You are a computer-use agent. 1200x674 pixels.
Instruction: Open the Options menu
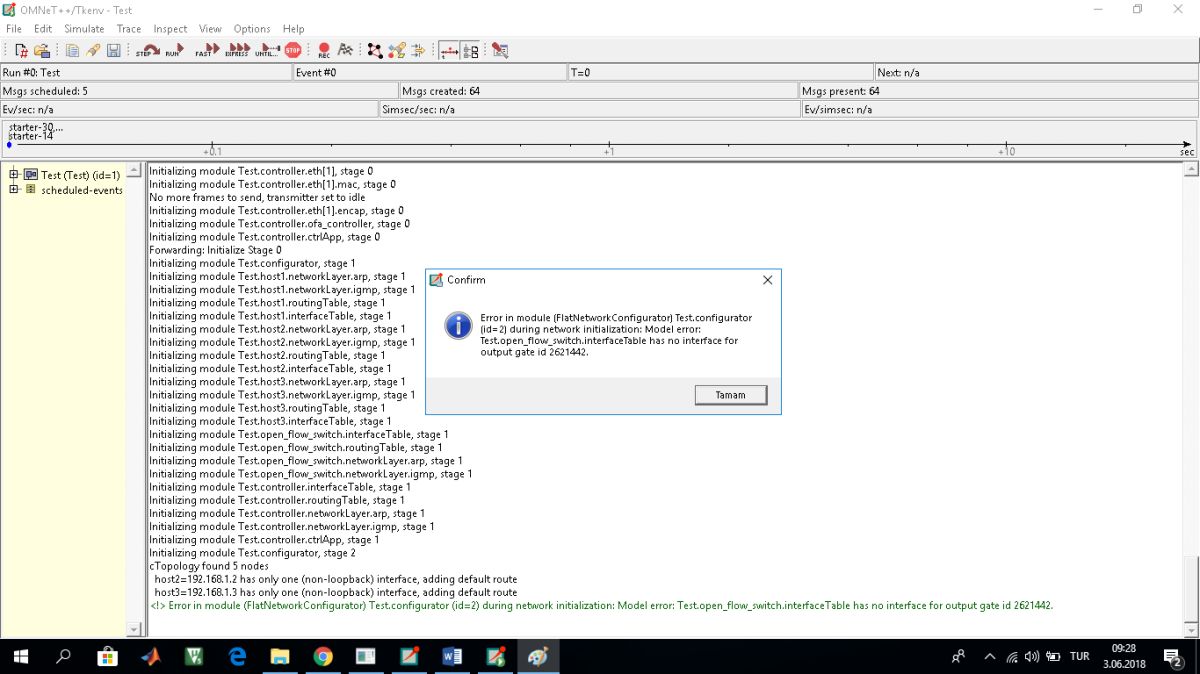[x=252, y=29]
